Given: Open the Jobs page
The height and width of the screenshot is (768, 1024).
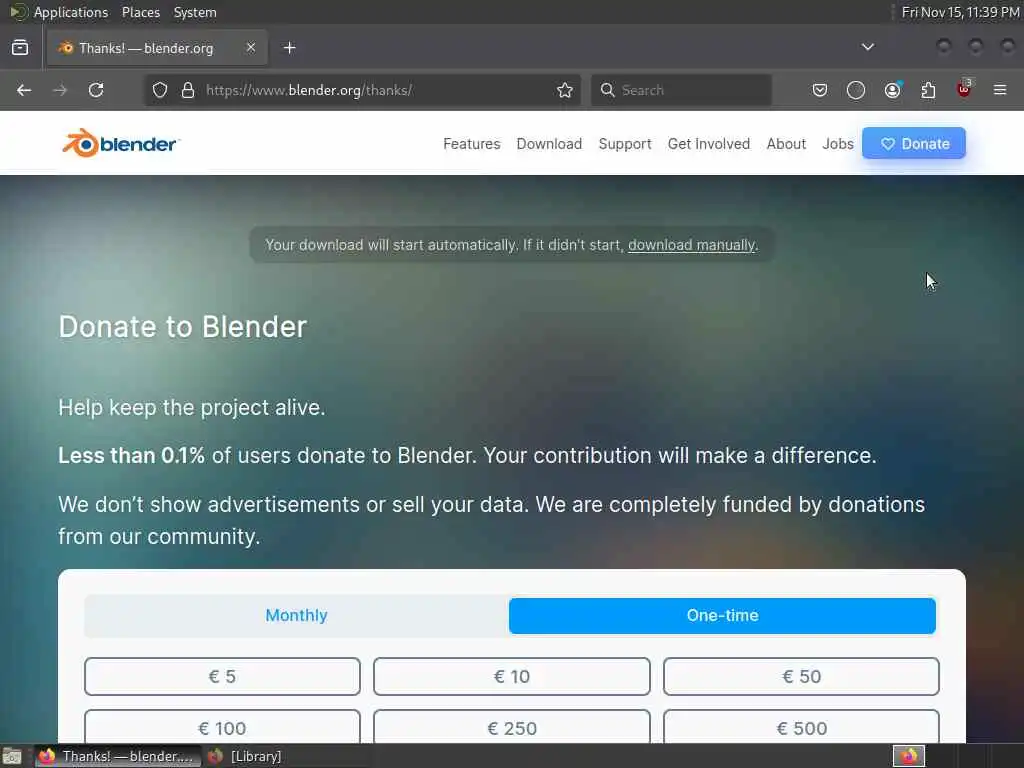Looking at the screenshot, I should click(838, 144).
